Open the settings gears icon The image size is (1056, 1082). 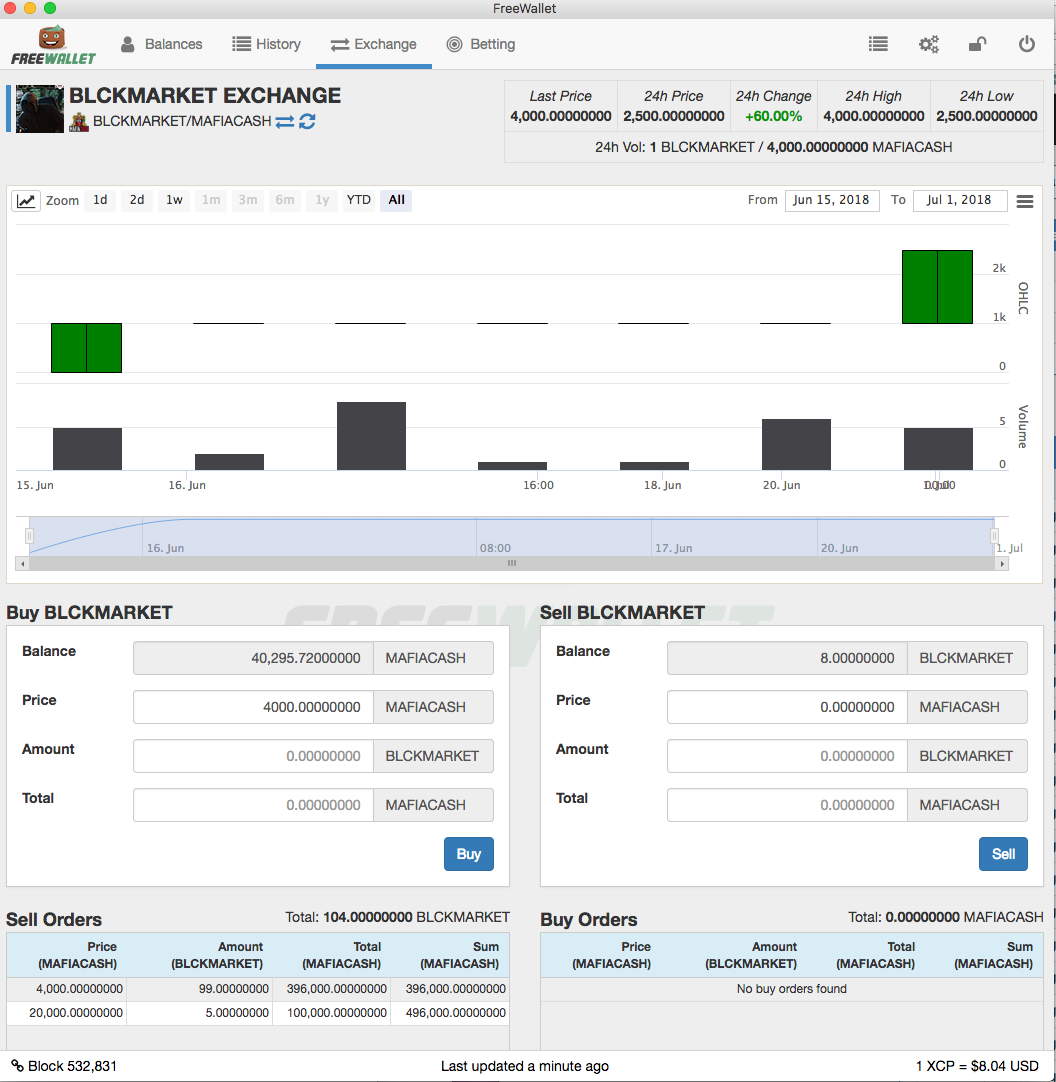928,44
